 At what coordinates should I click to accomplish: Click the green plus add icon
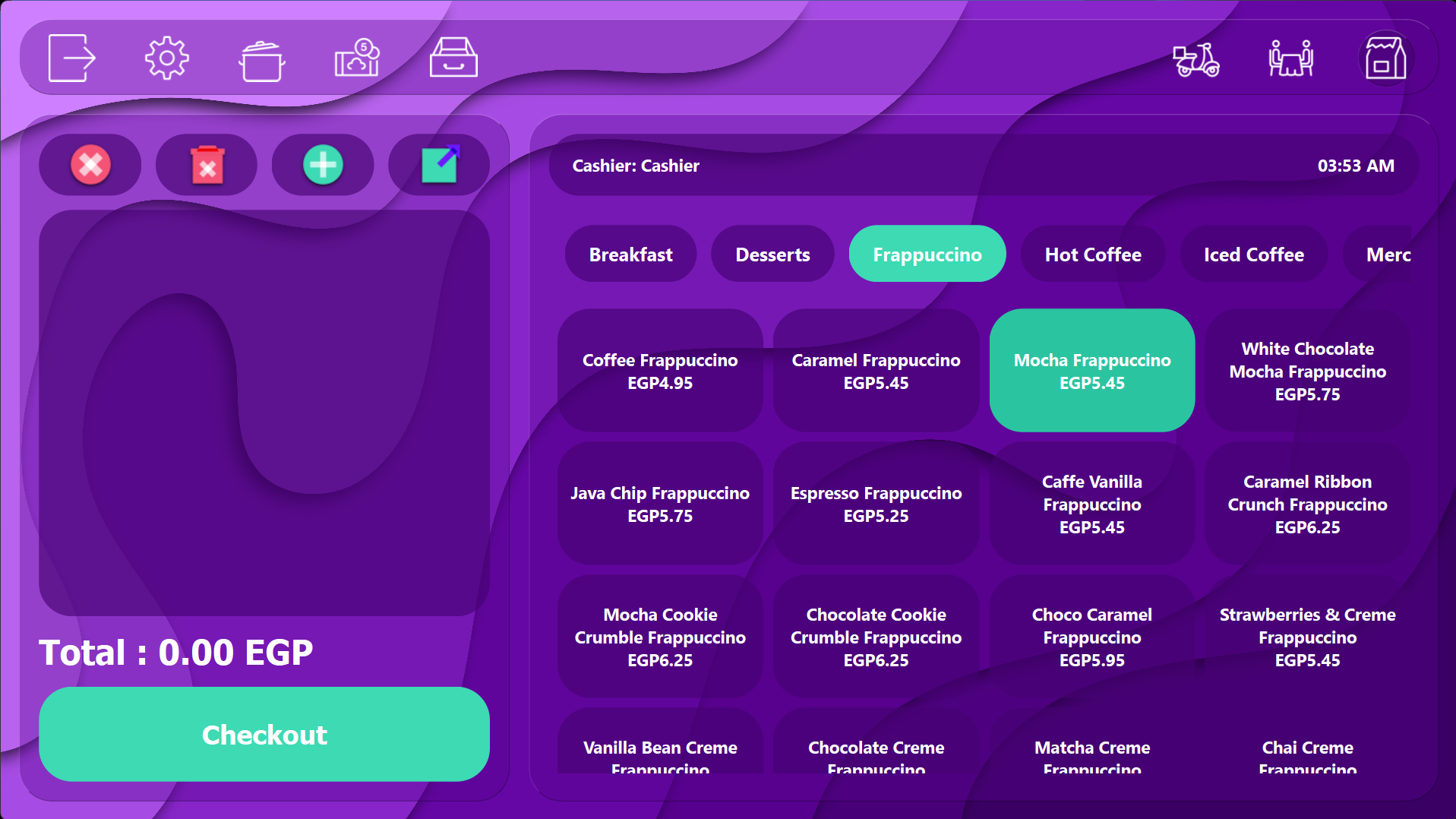323,165
